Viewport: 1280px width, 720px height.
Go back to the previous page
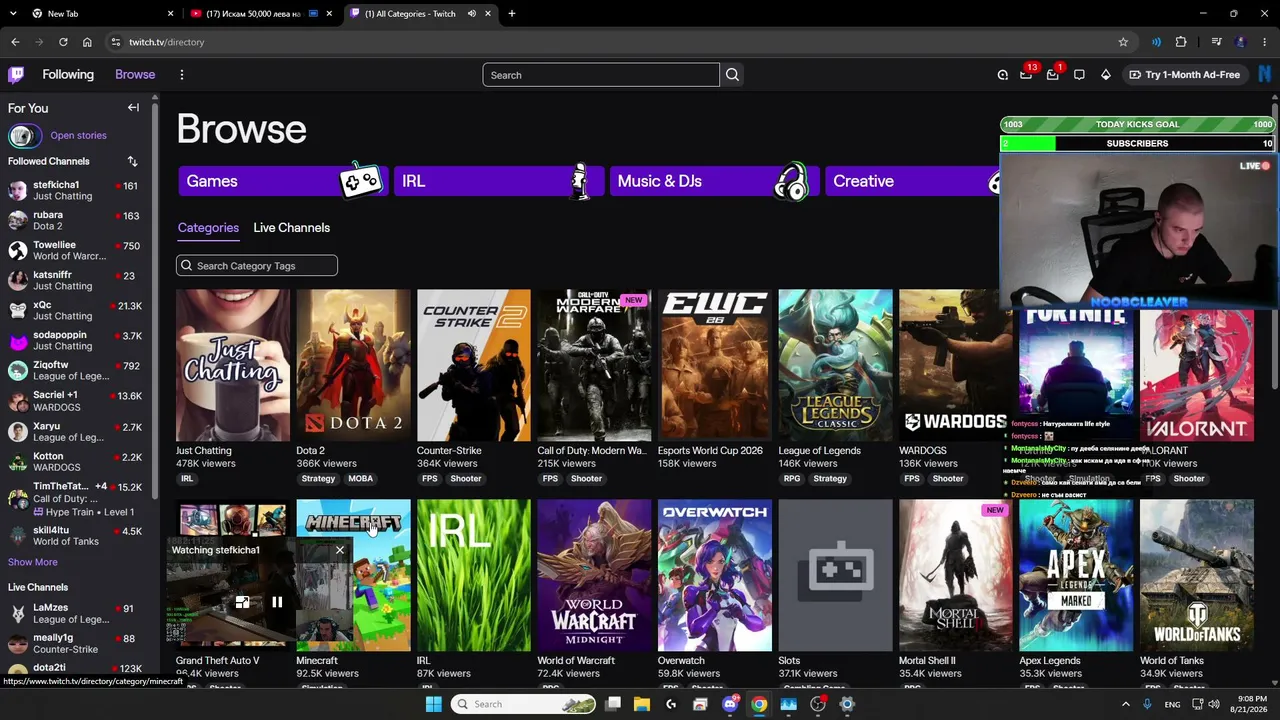pos(15,42)
